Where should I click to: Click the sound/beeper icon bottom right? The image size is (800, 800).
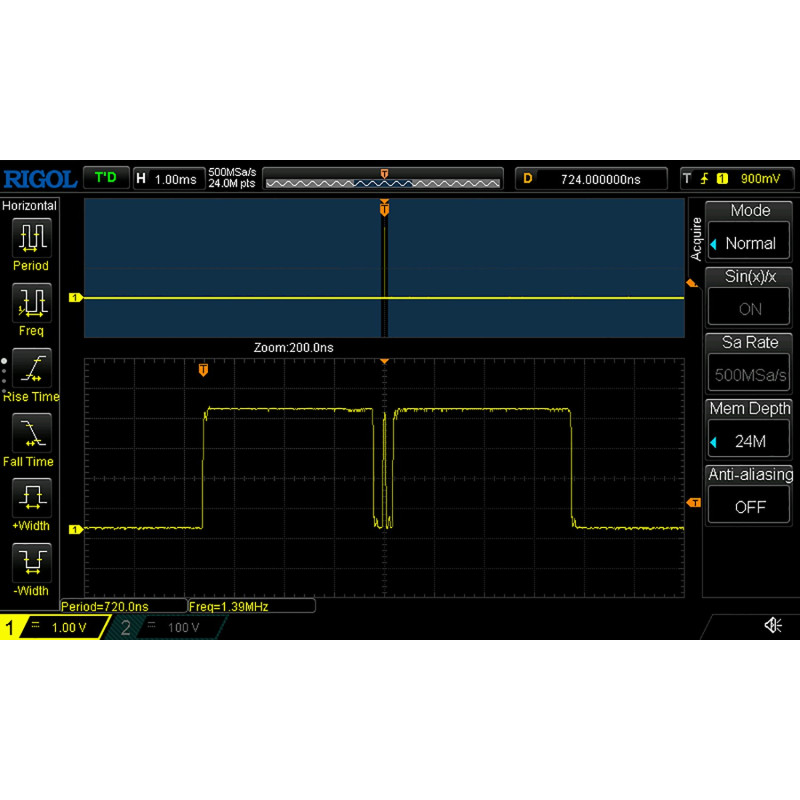tap(772, 623)
